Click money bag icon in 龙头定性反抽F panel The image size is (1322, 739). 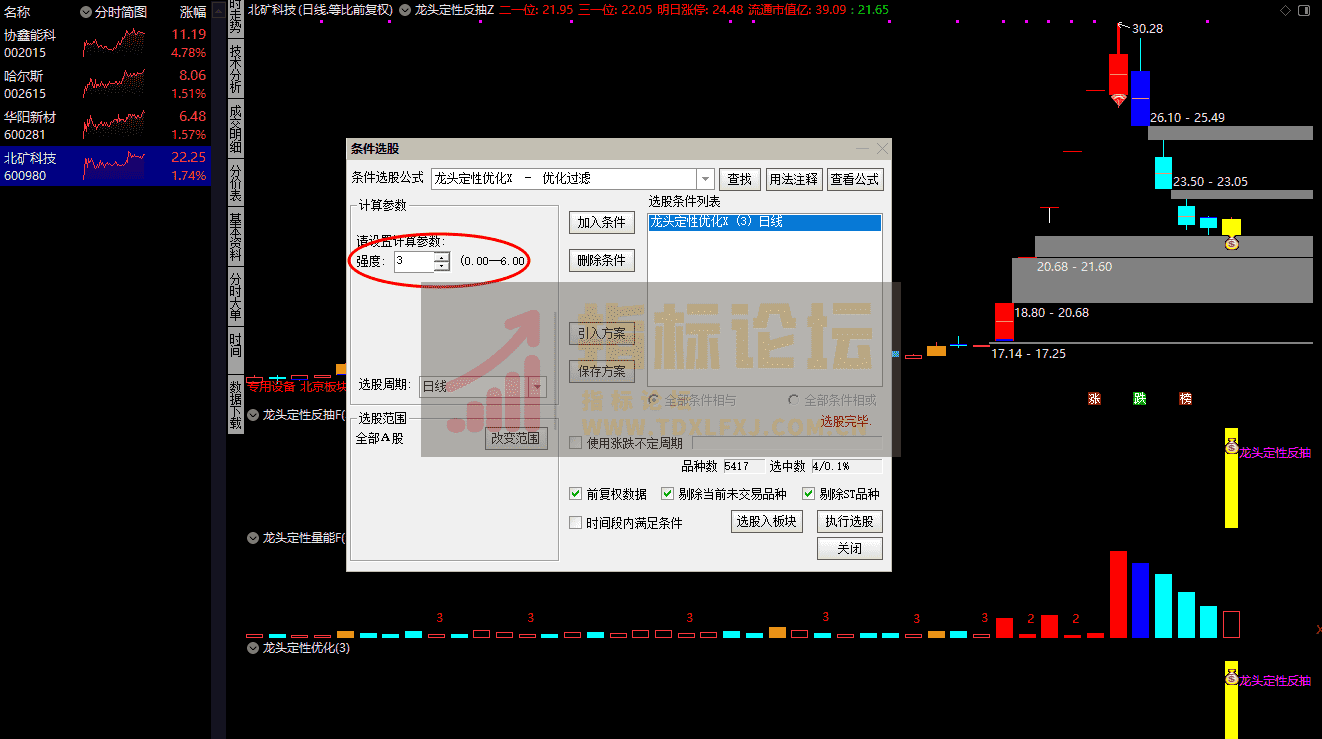click(x=1231, y=448)
